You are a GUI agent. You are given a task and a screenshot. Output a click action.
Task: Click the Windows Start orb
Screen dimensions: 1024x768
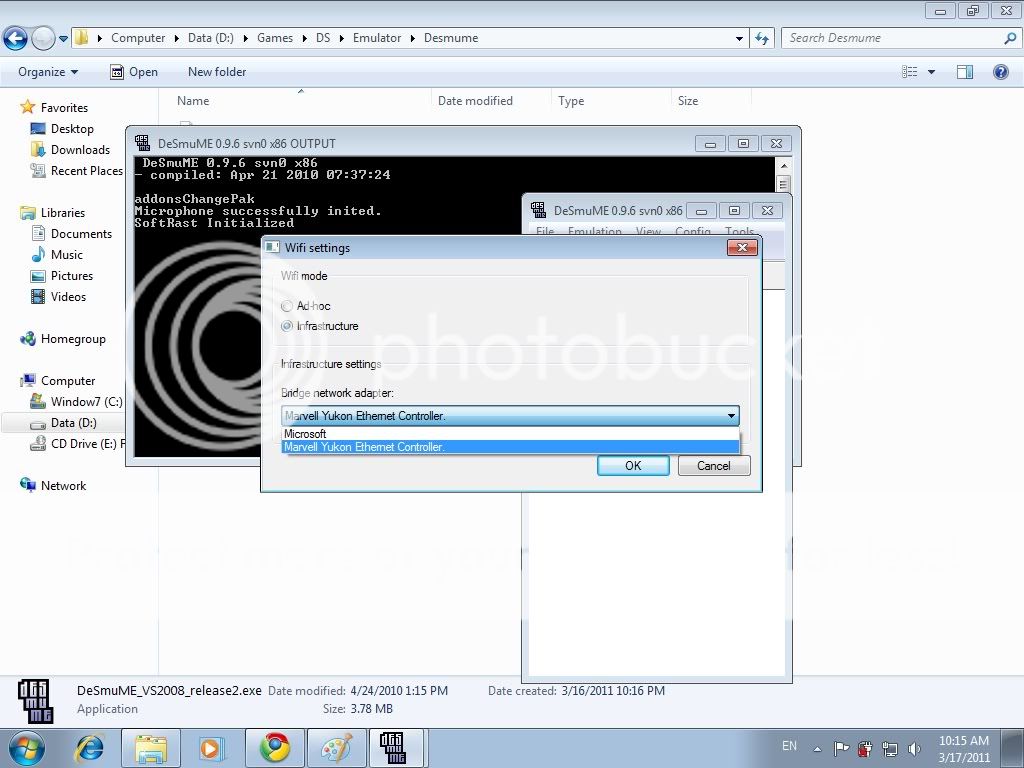pyautogui.click(x=27, y=747)
